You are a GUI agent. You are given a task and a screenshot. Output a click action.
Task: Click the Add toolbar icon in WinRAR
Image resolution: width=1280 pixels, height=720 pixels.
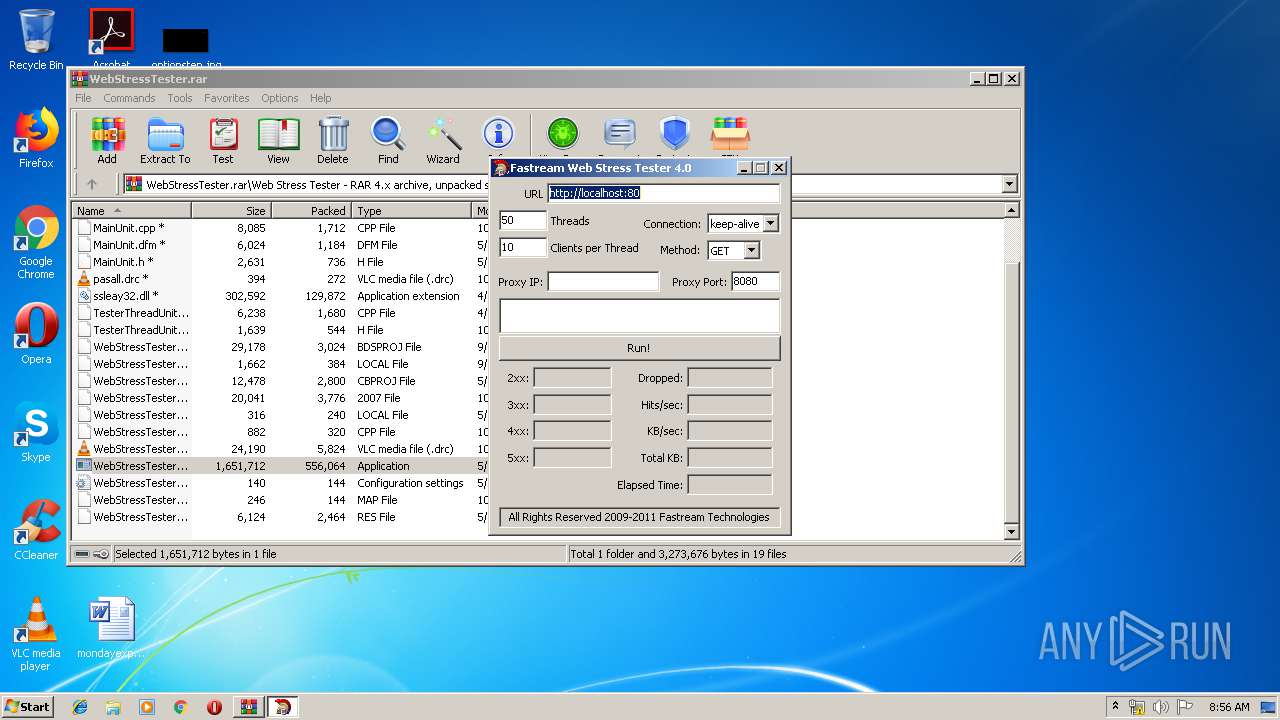[x=107, y=140]
